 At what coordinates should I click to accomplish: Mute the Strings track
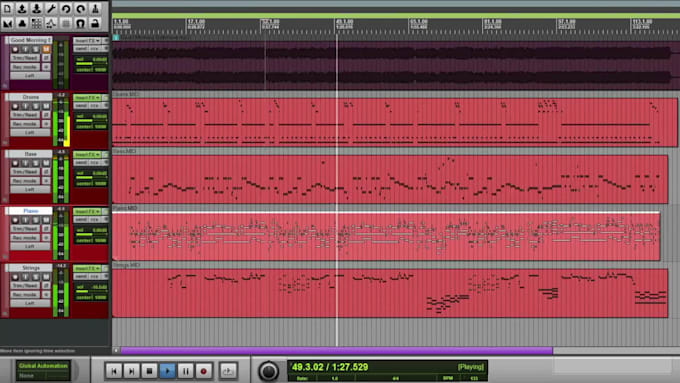(46, 277)
